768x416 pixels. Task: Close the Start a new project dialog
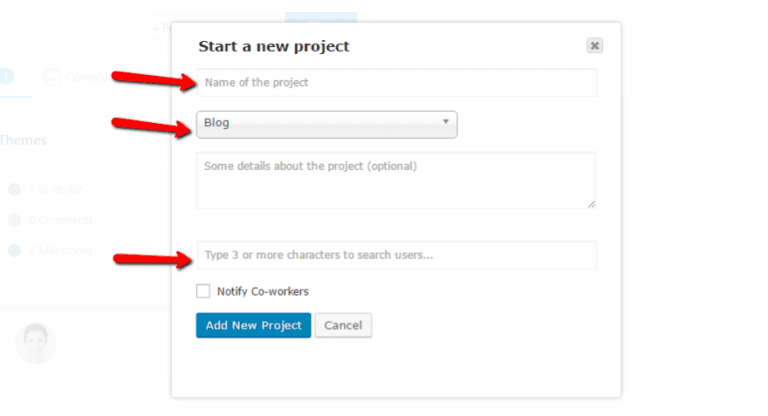pos(594,45)
